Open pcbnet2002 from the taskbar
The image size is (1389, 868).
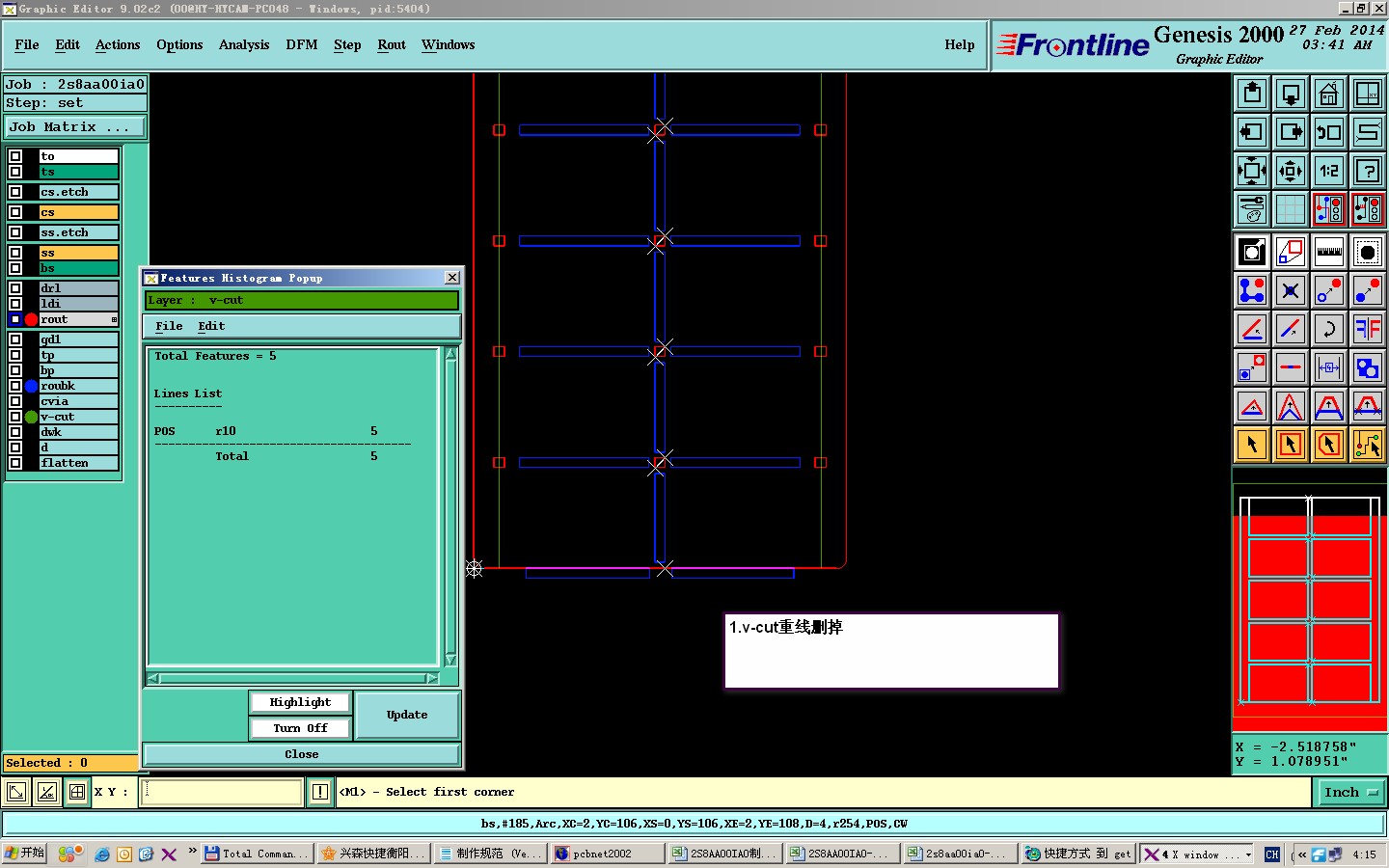tap(608, 854)
